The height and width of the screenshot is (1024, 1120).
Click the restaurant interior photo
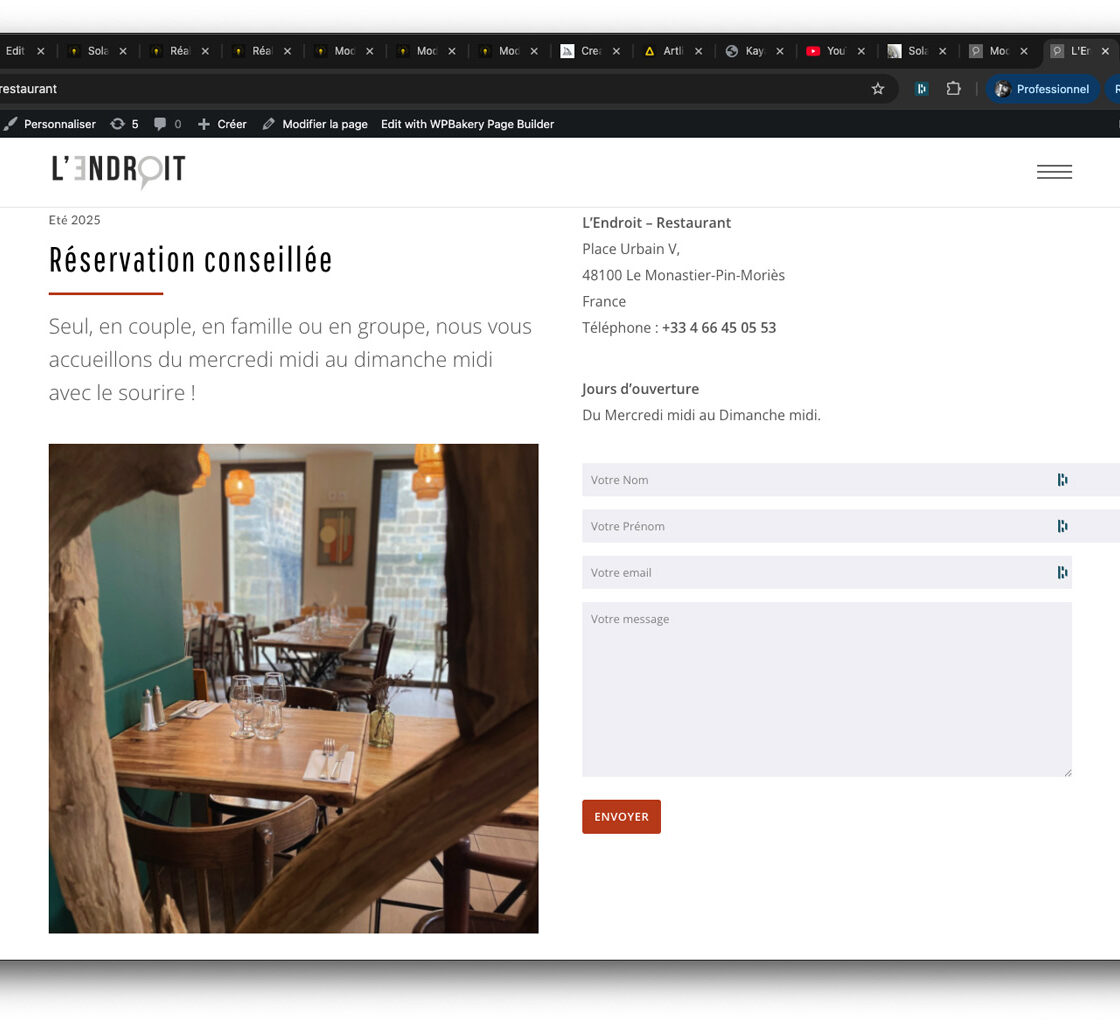[293, 688]
